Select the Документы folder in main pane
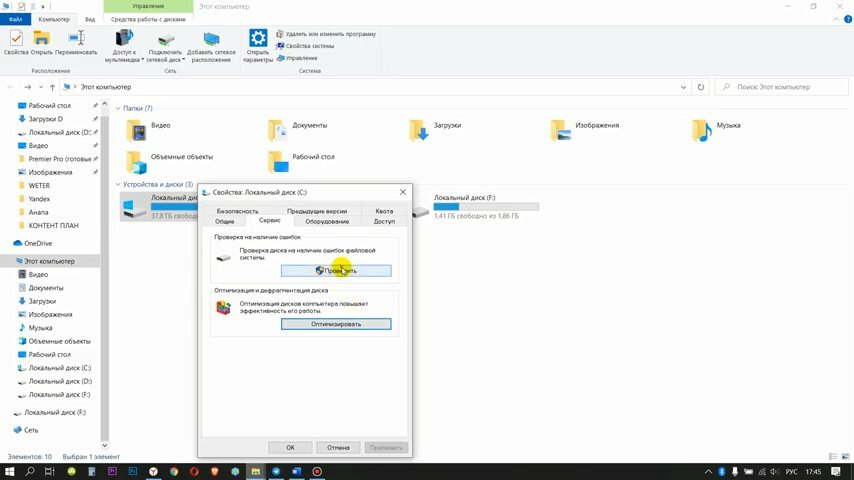 coord(297,130)
